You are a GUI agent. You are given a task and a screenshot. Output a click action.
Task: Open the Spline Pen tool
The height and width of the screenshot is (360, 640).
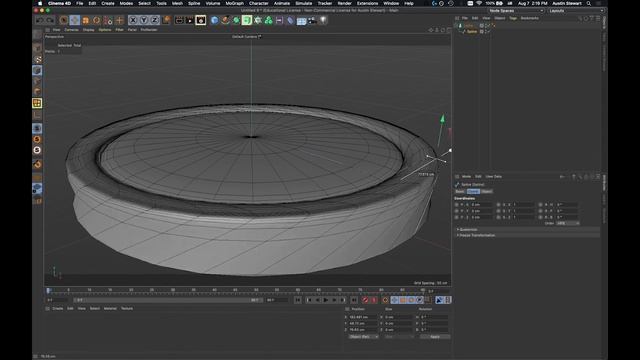pyautogui.click(x=225, y=20)
